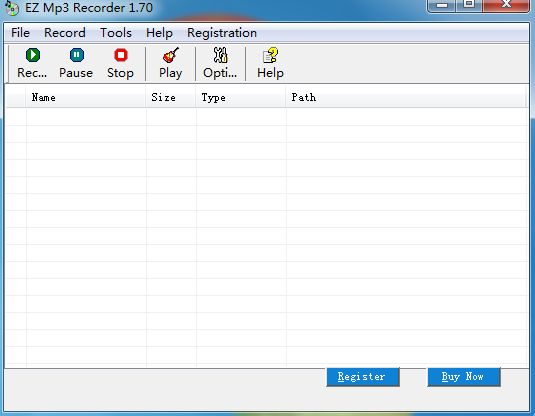The height and width of the screenshot is (416, 535).
Task: Sort list by Name column header
Action: point(86,98)
